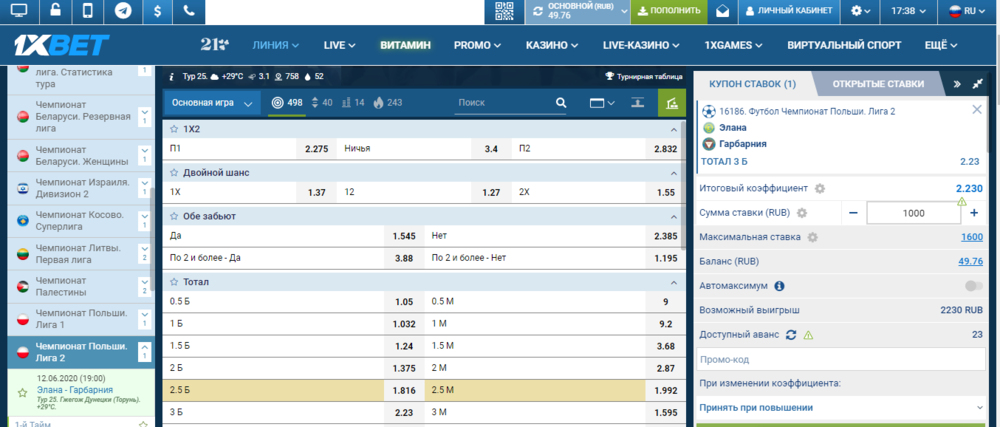Click the telephone callback icon
1000x427 pixels.
pyautogui.click(x=189, y=11)
